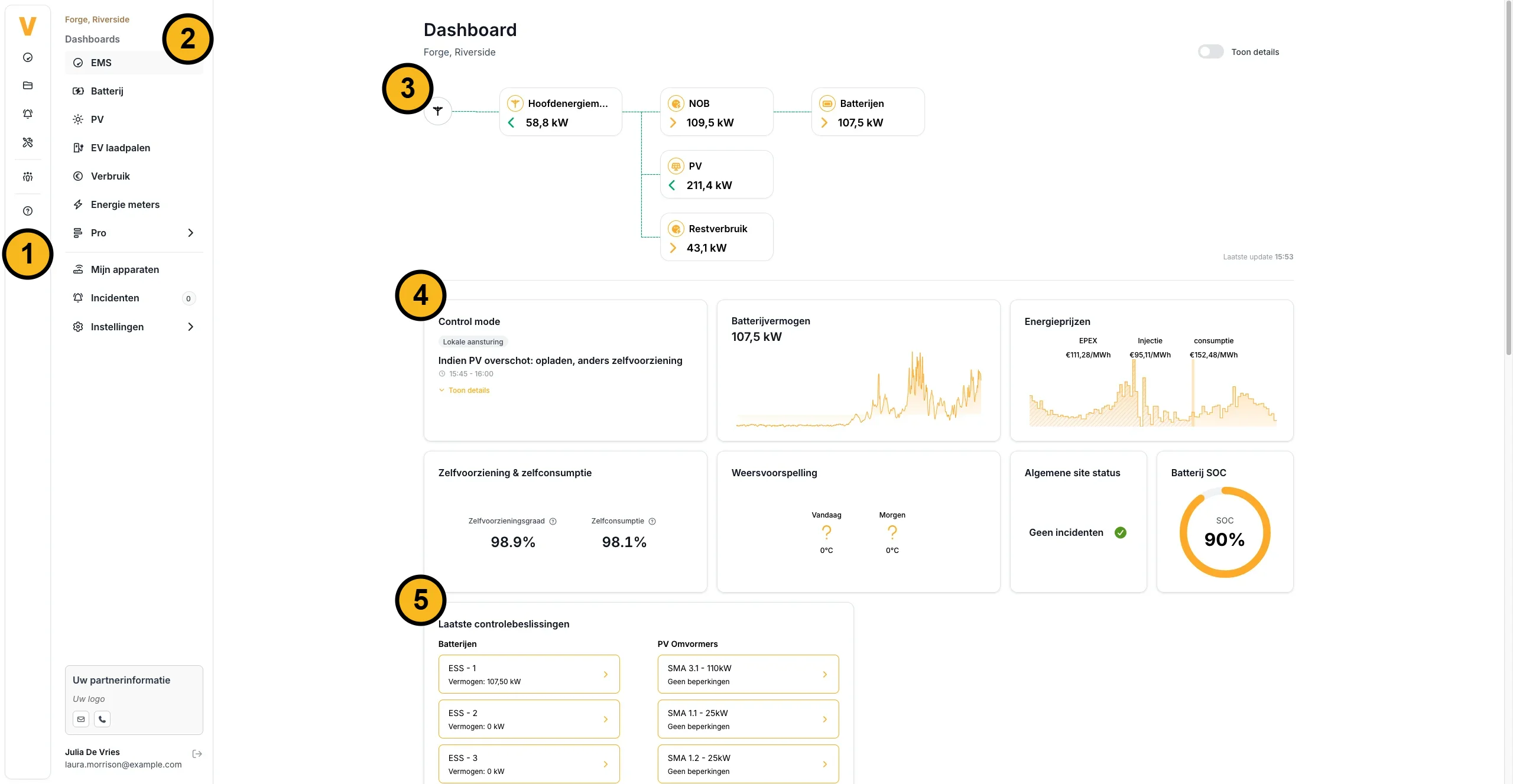Open the folder icon in the left rail
This screenshot has height=784, width=1513.
28,86
